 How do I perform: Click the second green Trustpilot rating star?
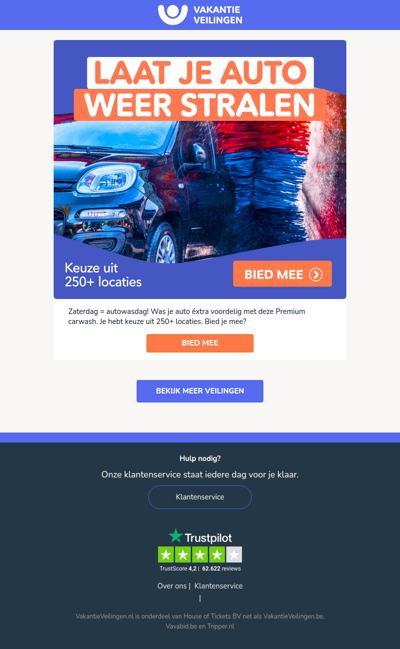coord(183,555)
